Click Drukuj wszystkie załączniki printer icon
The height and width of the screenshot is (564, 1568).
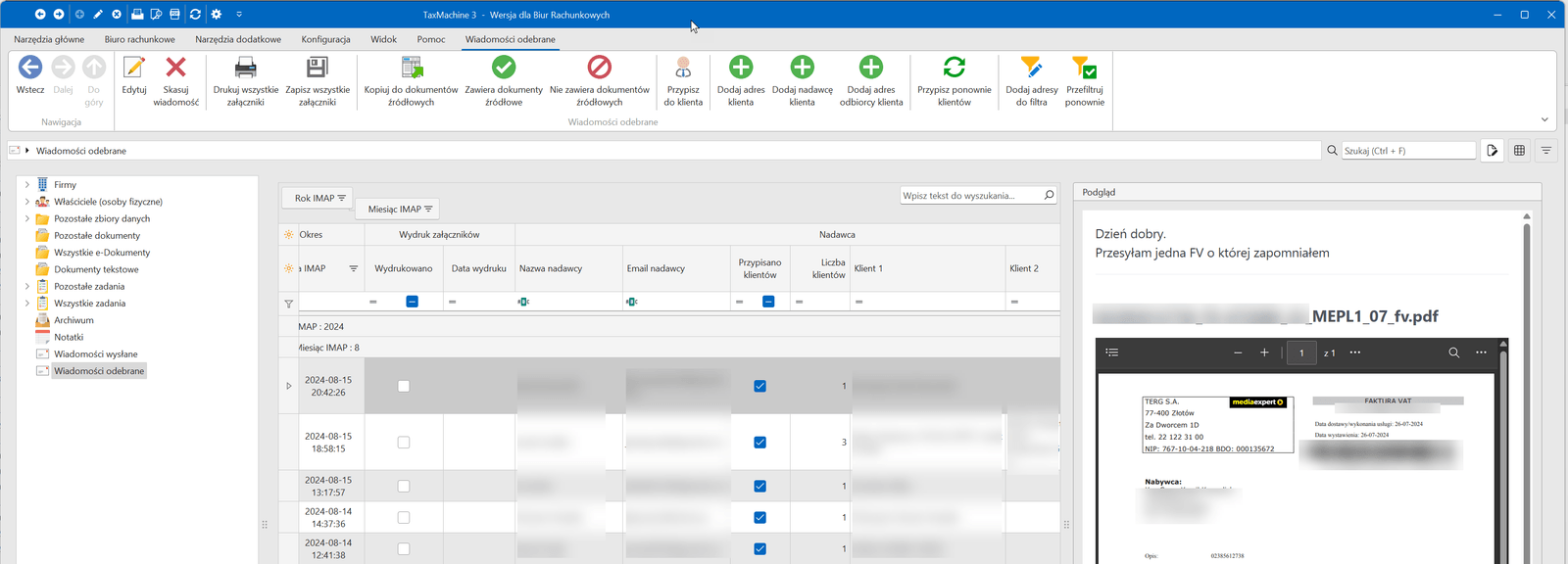pos(246,68)
